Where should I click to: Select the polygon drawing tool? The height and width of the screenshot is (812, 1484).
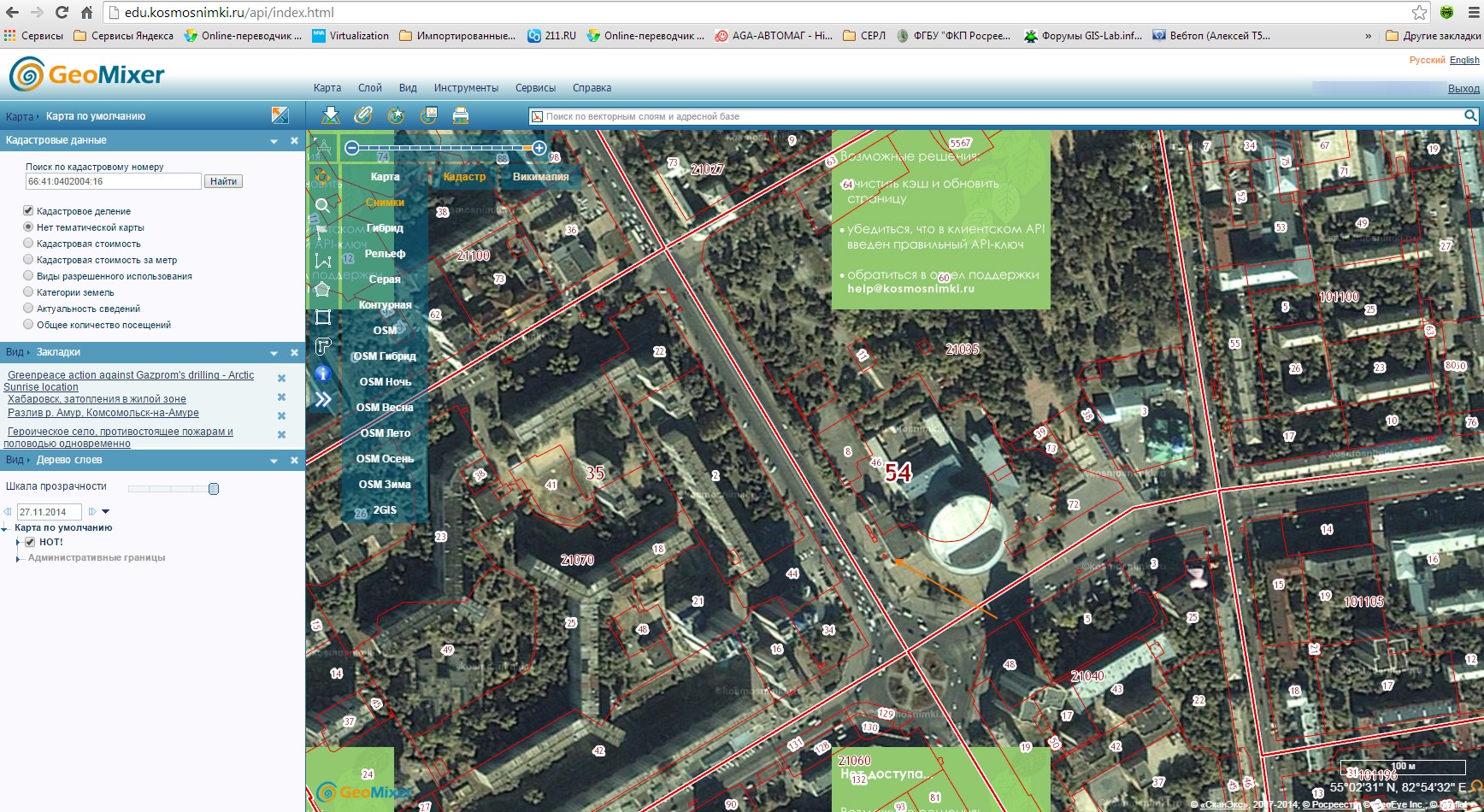pos(322,289)
